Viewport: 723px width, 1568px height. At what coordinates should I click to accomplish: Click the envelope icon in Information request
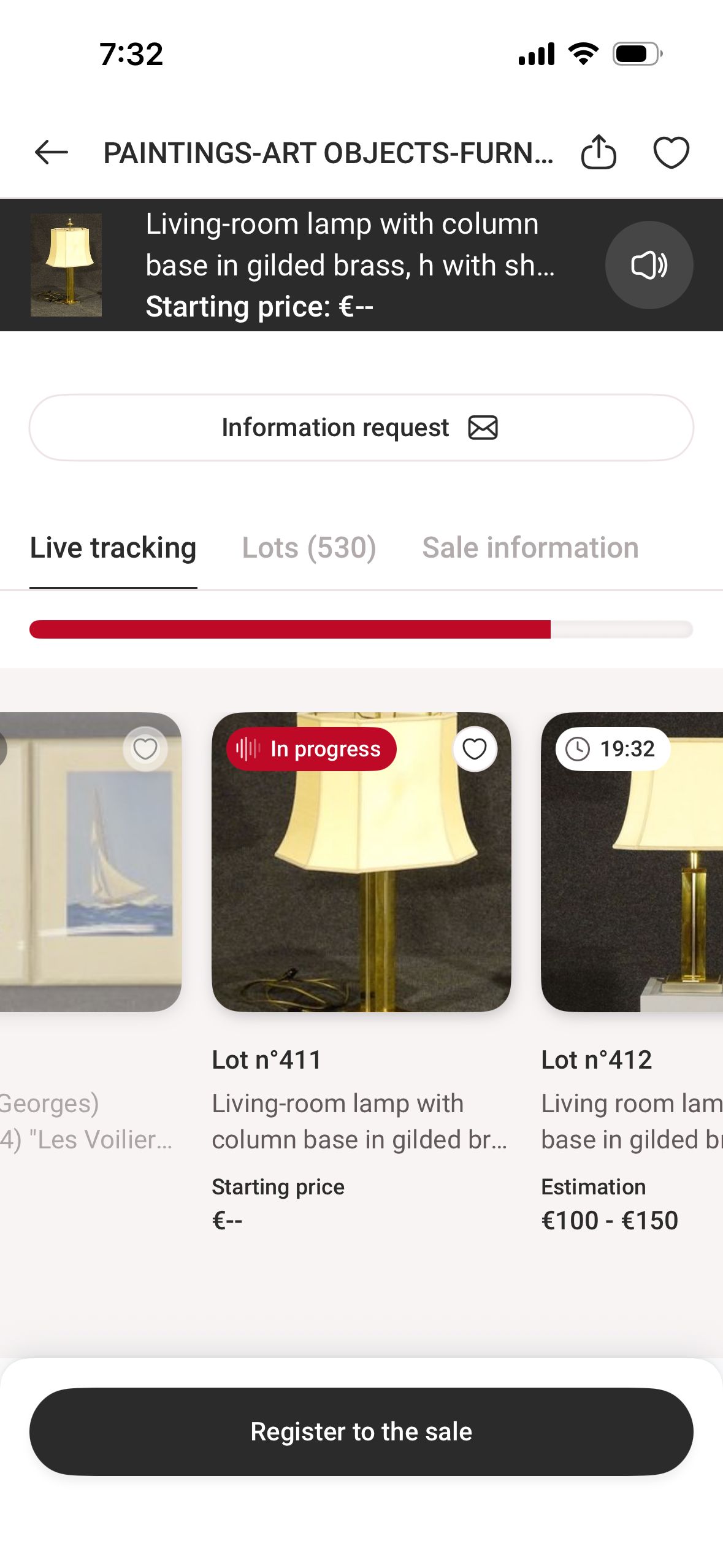tap(483, 428)
